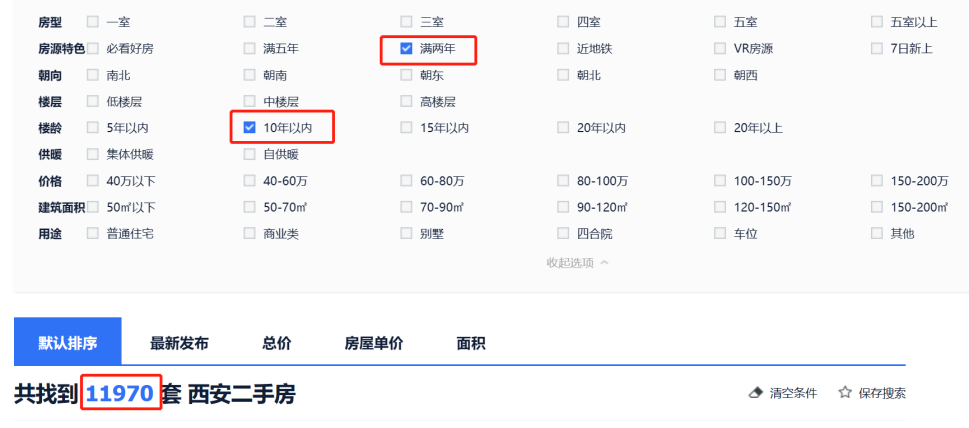
Task: Enable the VR房源 filter checkbox
Action: [720, 48]
